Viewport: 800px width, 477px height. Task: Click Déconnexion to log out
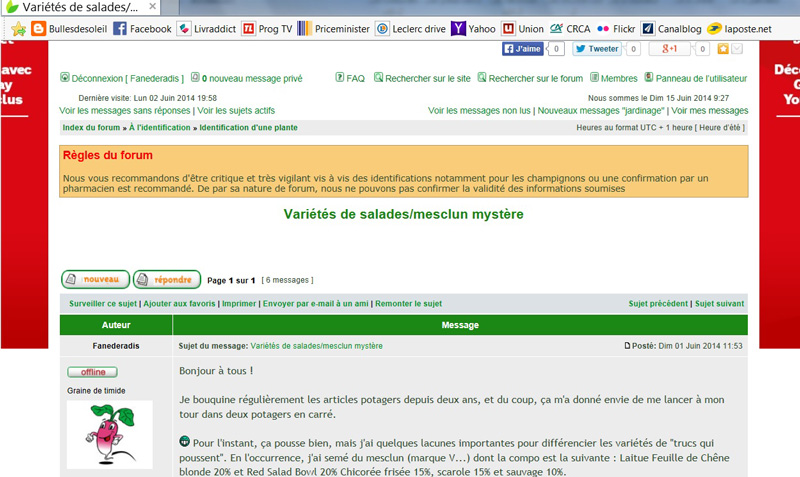click(x=97, y=78)
